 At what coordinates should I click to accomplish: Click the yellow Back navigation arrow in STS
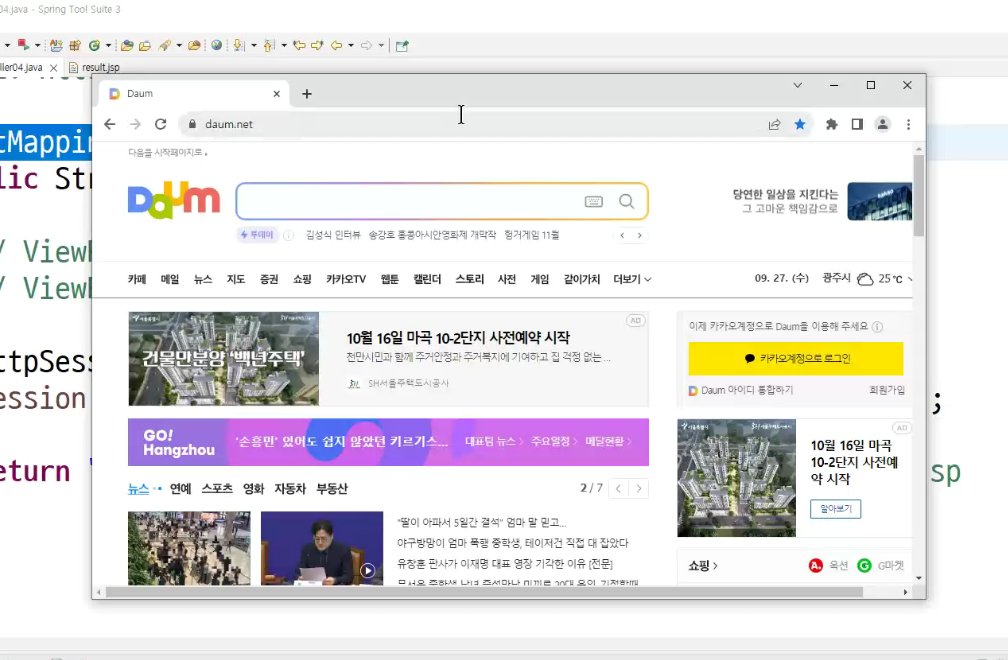click(336, 46)
